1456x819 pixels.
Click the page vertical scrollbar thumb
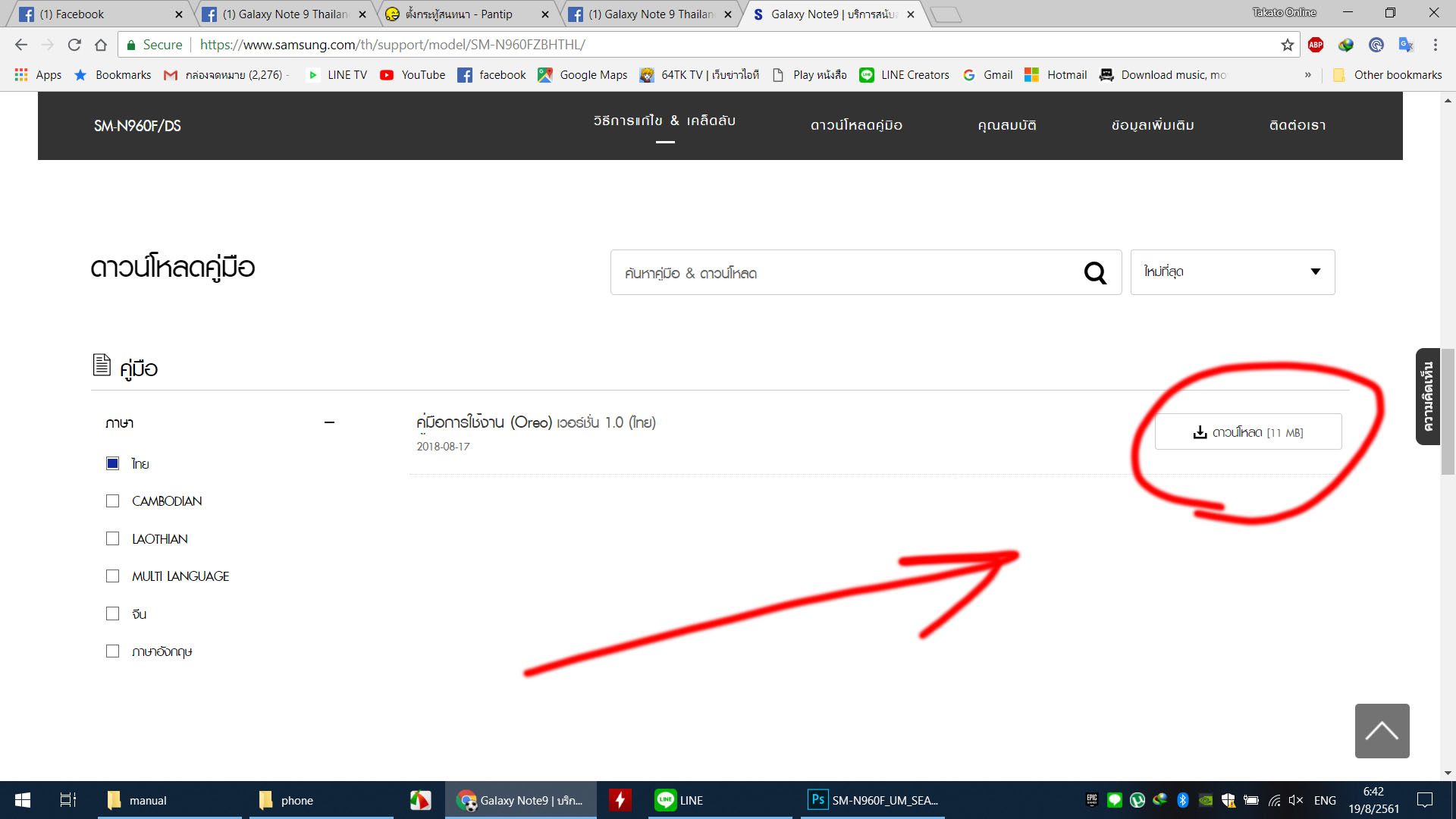1448,412
